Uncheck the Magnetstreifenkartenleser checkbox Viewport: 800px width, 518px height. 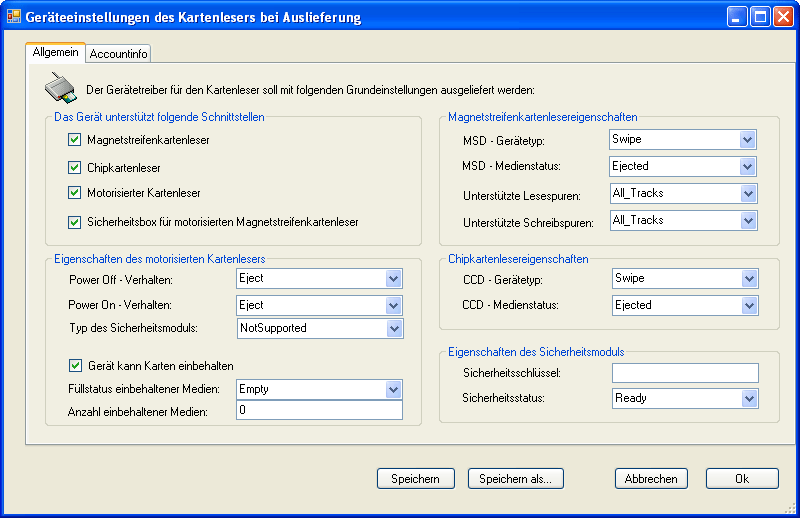(x=74, y=140)
